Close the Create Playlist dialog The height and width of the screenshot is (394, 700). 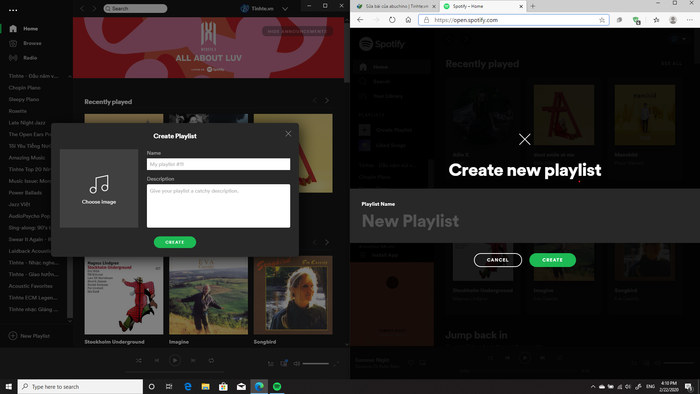coord(288,133)
